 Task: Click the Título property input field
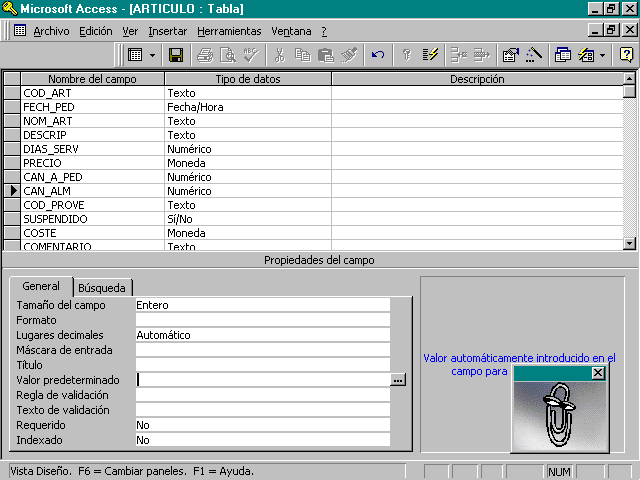coord(262,365)
